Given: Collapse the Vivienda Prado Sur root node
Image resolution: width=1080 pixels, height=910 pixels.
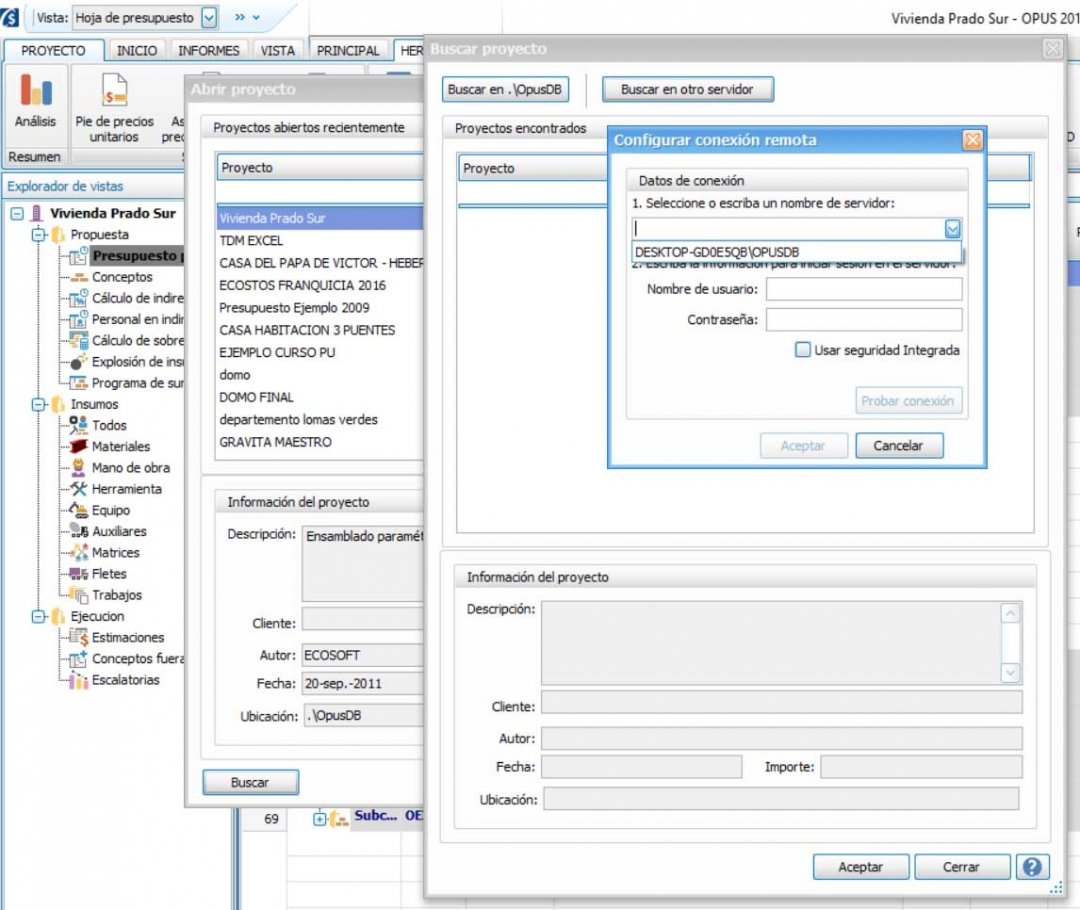Looking at the screenshot, I should [17, 213].
